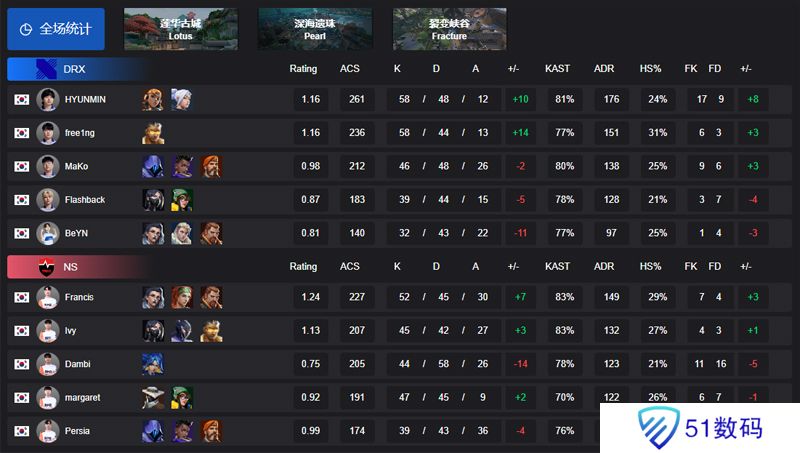Click Francis's player avatar
800x453 pixels.
pos(48,297)
